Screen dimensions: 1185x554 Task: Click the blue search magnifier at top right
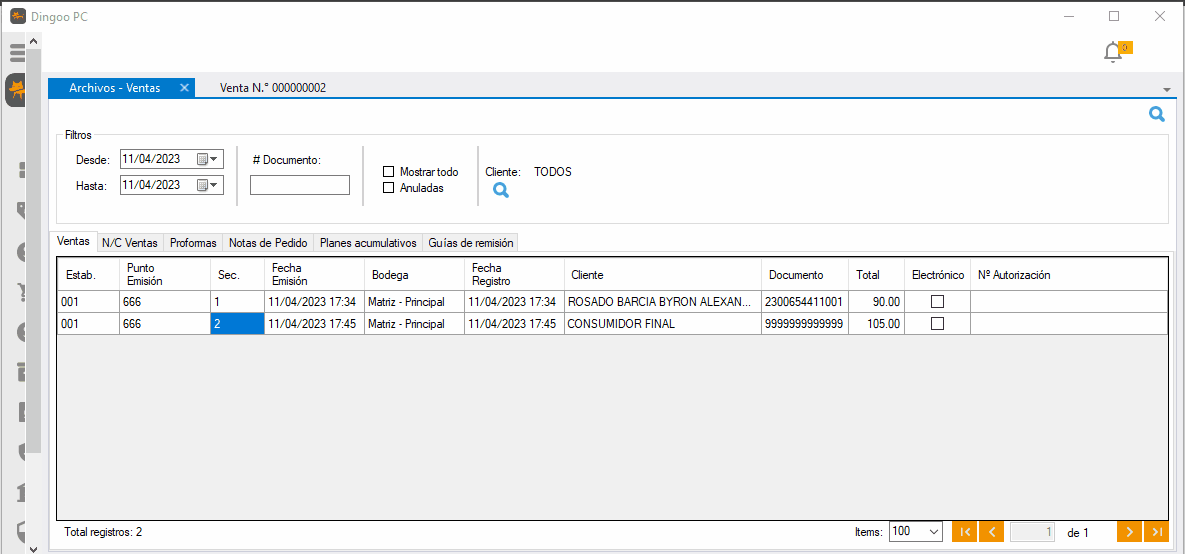1156,115
